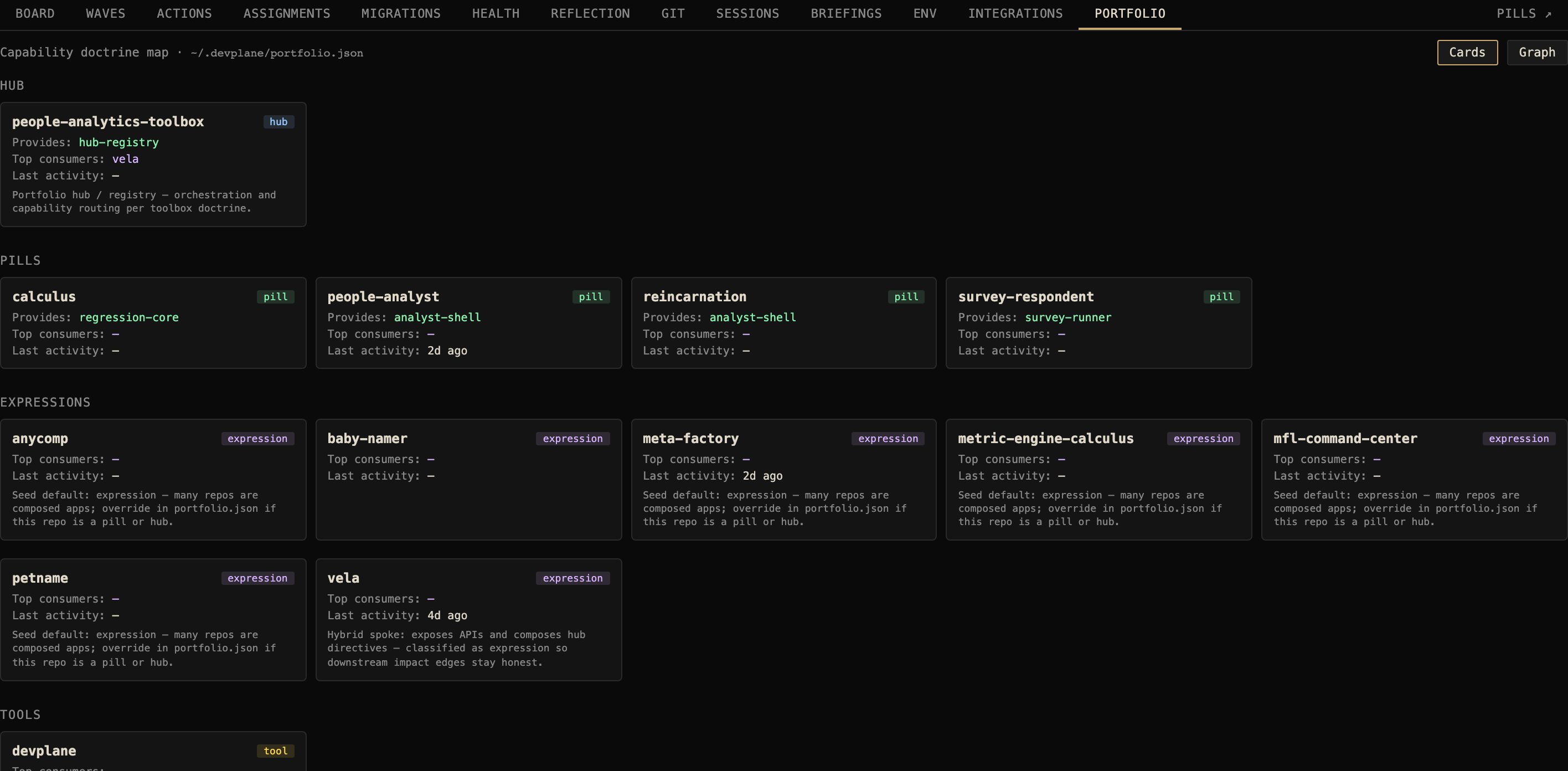Open the BRIEFINGS tab
Viewport: 1568px width, 771px height.
846,13
